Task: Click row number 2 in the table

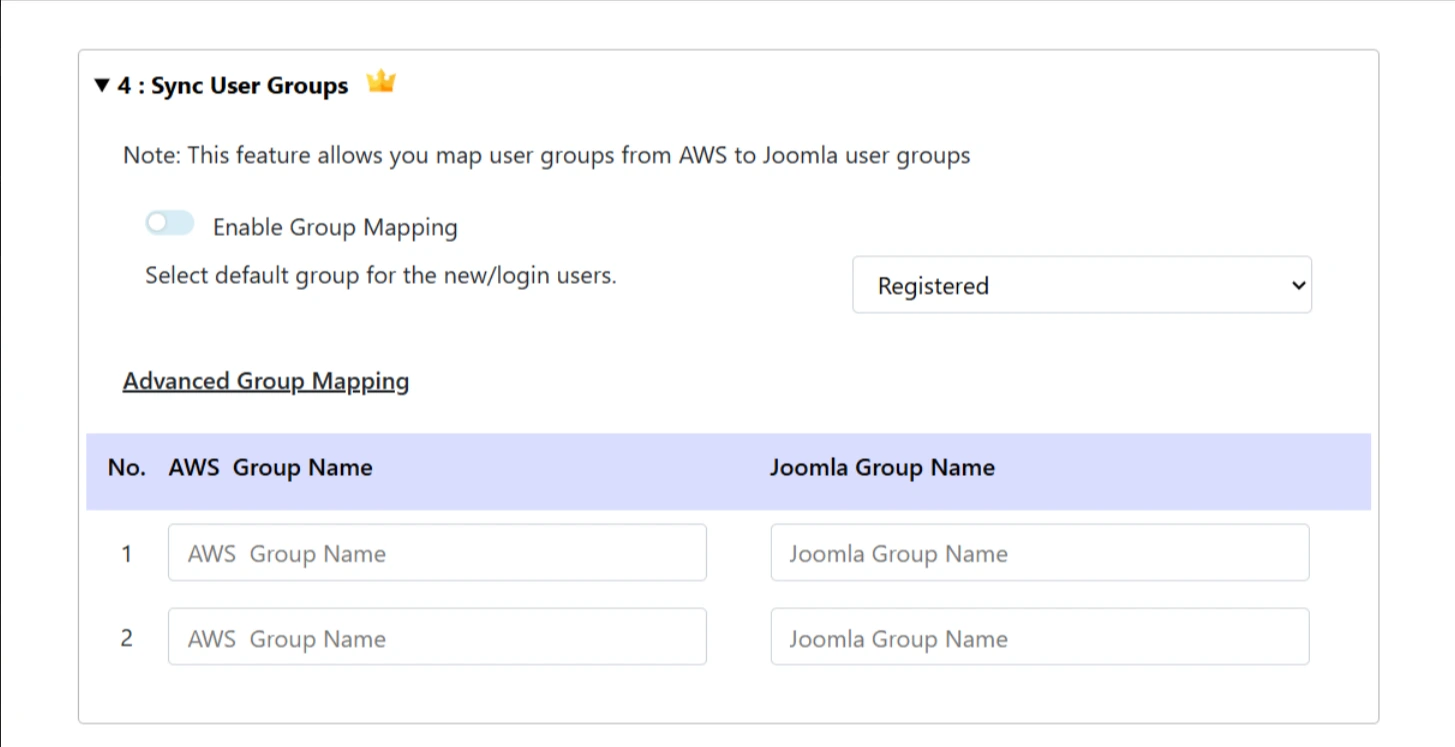Action: [127, 638]
